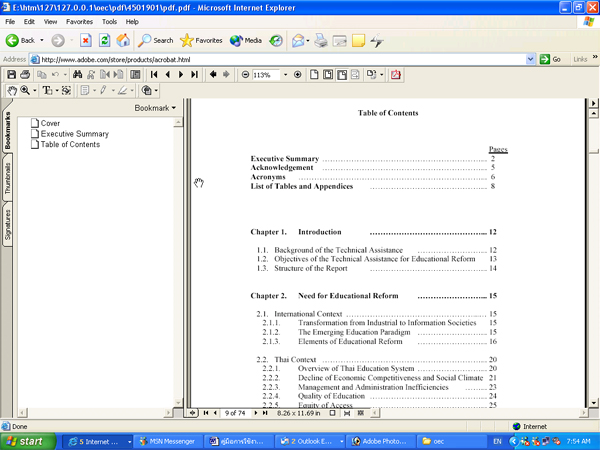600x450 pixels.
Task: Switch to the Signatures side tab
Action: (8, 226)
